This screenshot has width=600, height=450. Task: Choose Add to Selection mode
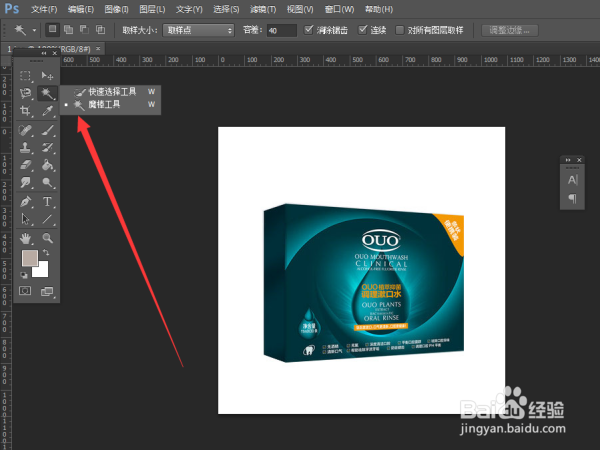(x=69, y=29)
